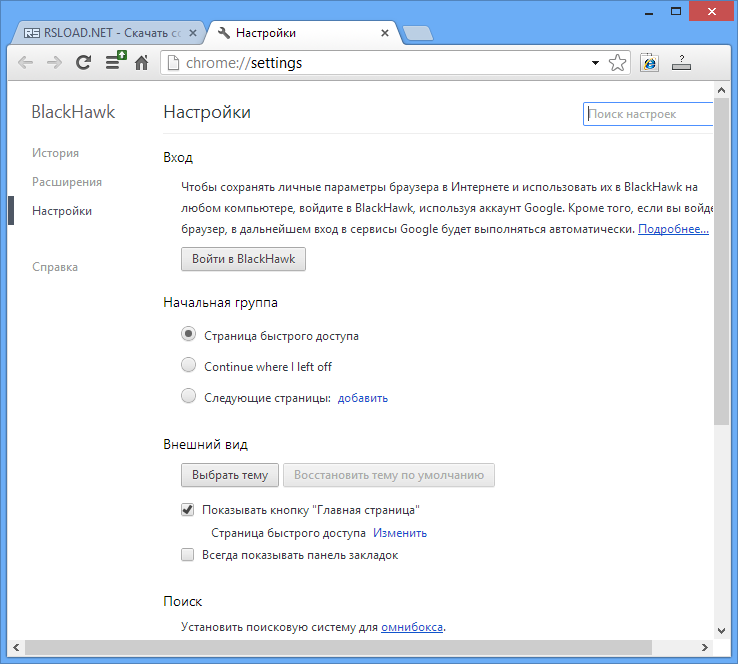Expand the address bar dropdown arrow
Screen dimensions: 738x664
click(595, 63)
